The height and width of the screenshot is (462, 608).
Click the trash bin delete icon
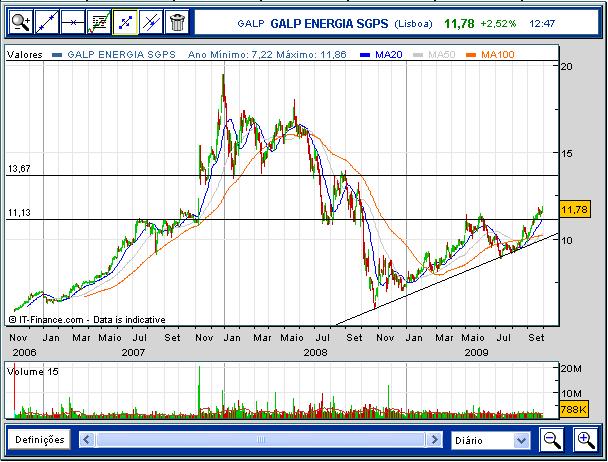[x=177, y=22]
